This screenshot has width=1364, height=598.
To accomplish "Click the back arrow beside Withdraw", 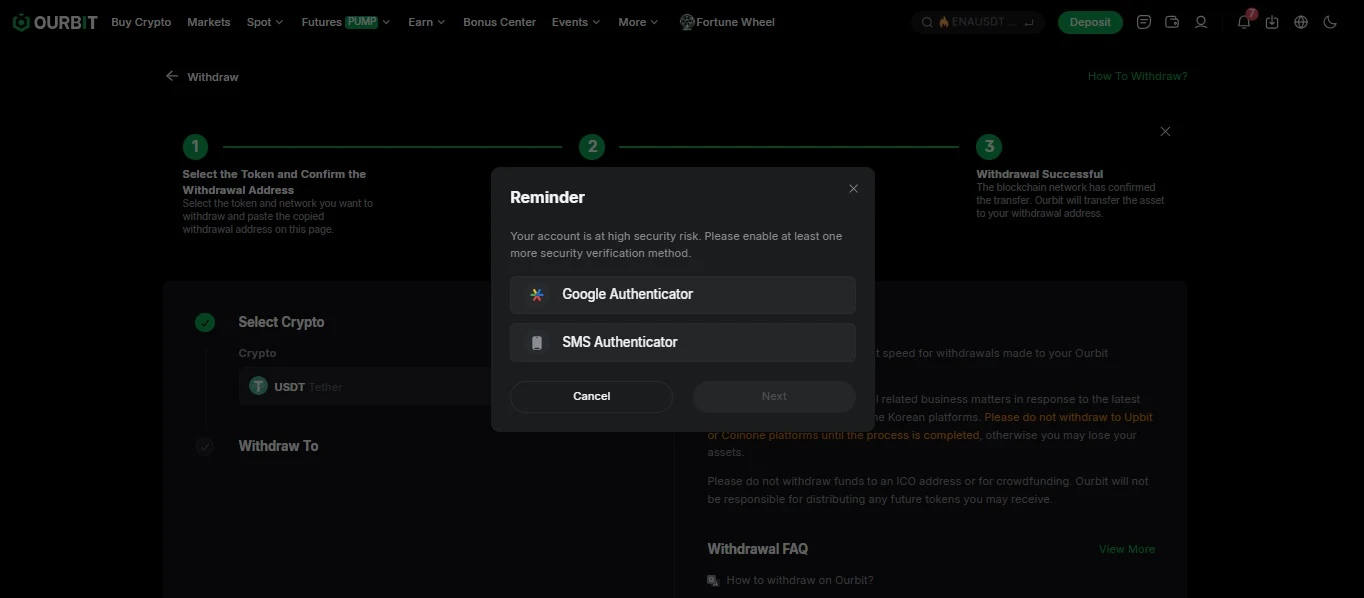I will click(x=172, y=76).
